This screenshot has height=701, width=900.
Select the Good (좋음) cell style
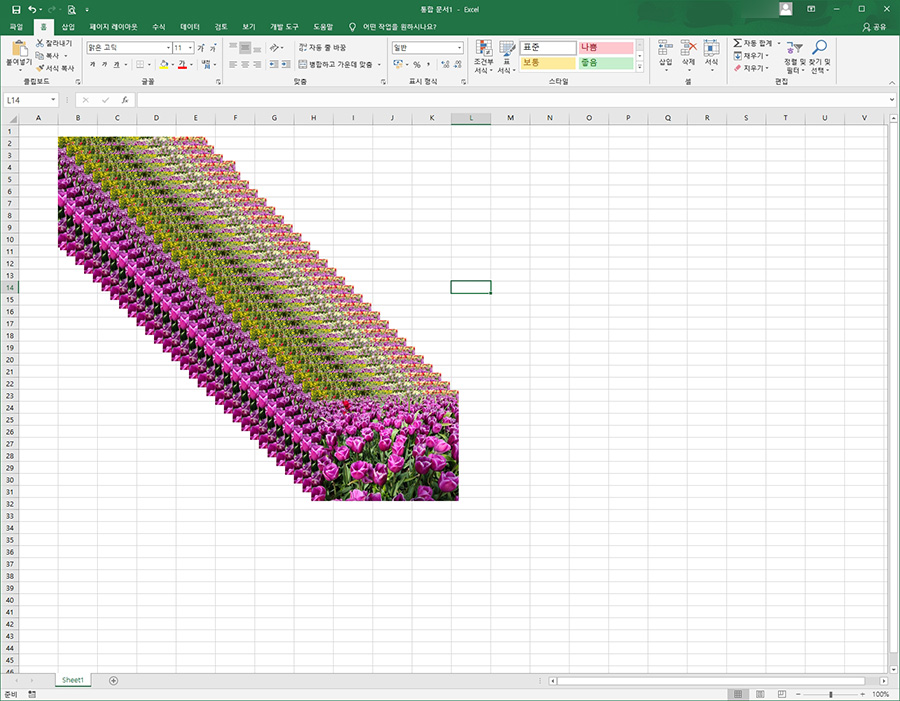click(606, 63)
